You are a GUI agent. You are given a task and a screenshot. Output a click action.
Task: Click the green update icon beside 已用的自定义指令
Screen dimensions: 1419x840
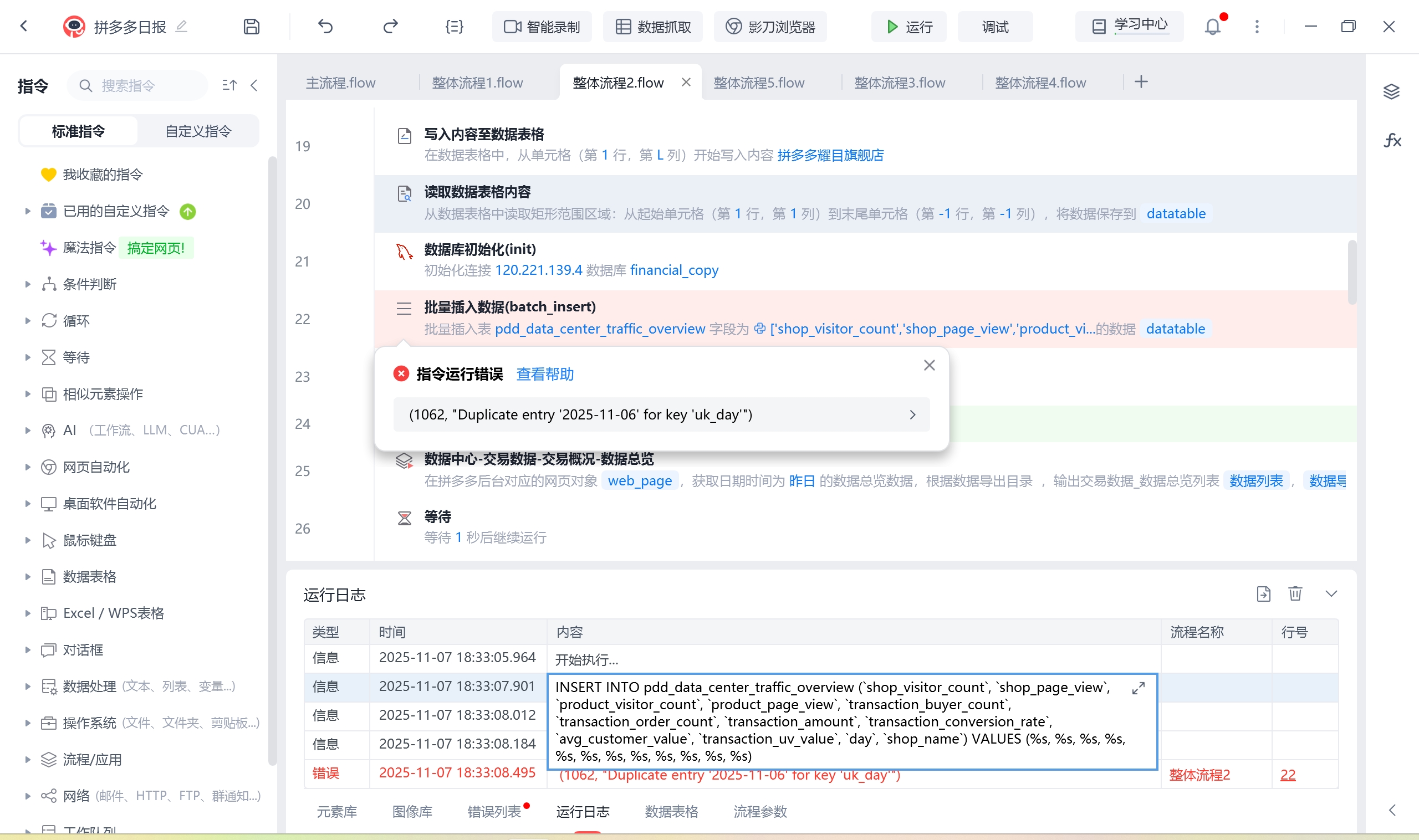187,212
